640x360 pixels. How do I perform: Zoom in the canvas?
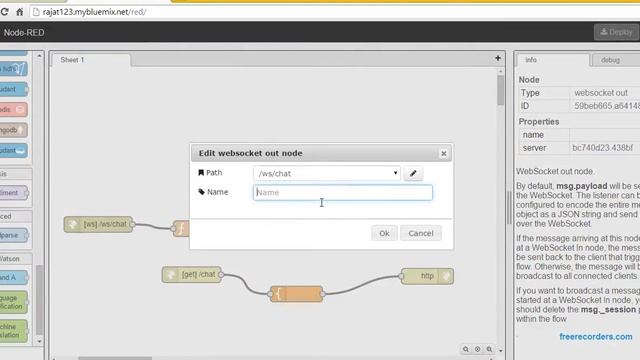click(489, 349)
